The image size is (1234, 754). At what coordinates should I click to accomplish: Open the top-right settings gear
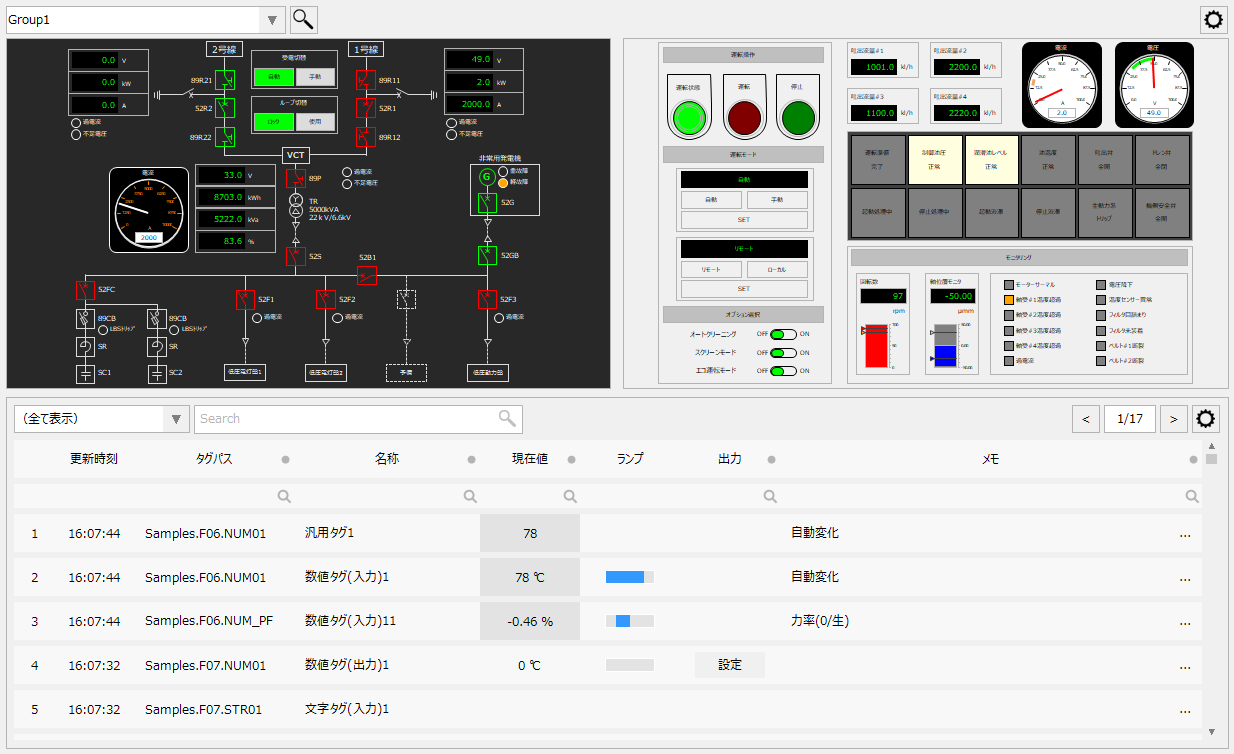(1213, 19)
